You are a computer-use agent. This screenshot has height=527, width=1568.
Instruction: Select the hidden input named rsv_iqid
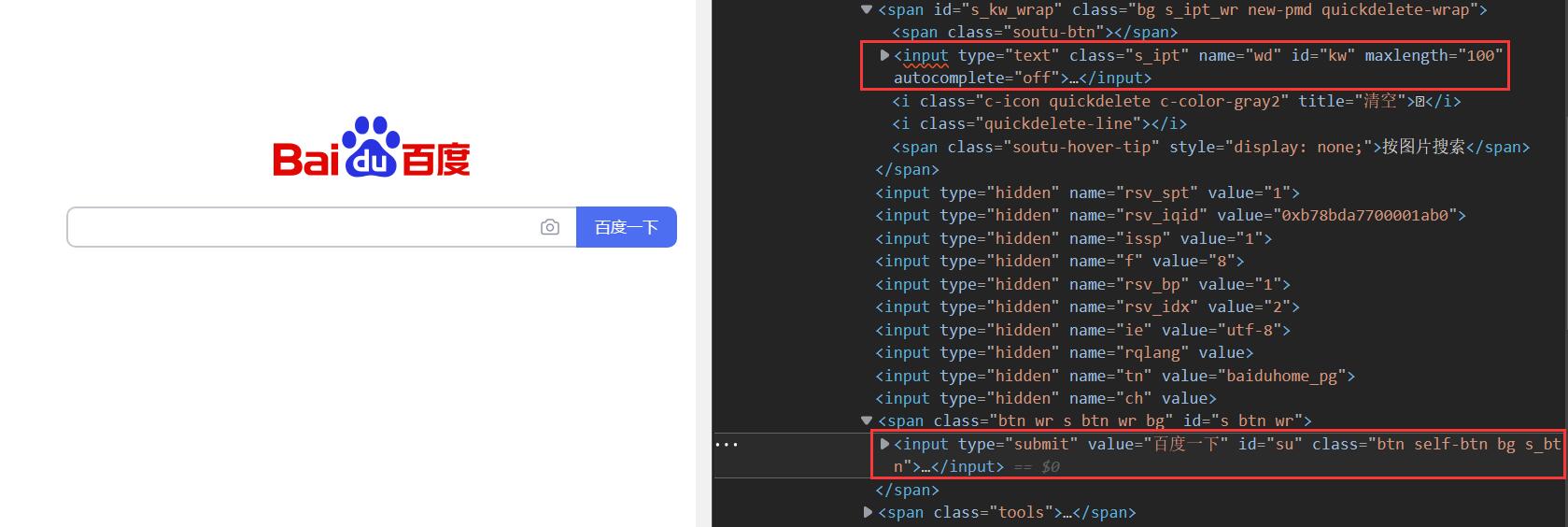(x=1169, y=216)
